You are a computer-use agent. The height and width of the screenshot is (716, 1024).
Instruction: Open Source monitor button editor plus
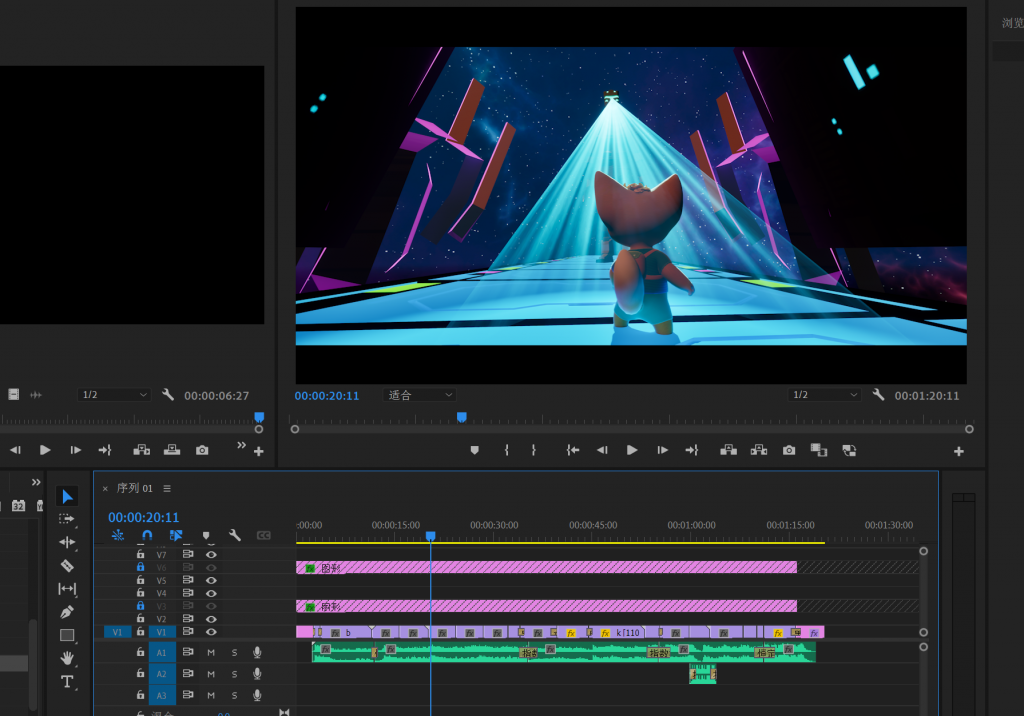point(259,451)
